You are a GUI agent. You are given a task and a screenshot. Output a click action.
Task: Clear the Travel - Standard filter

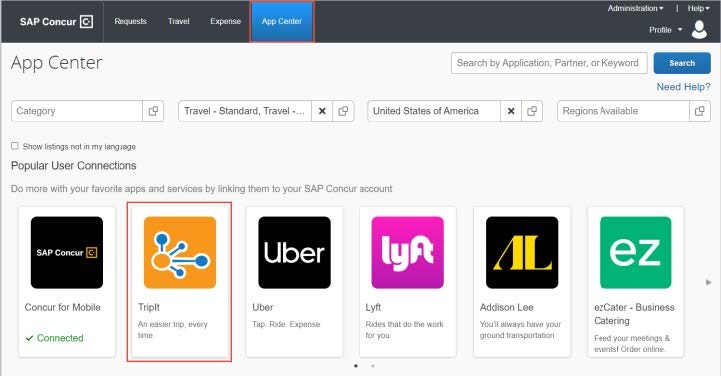pyautogui.click(x=322, y=111)
